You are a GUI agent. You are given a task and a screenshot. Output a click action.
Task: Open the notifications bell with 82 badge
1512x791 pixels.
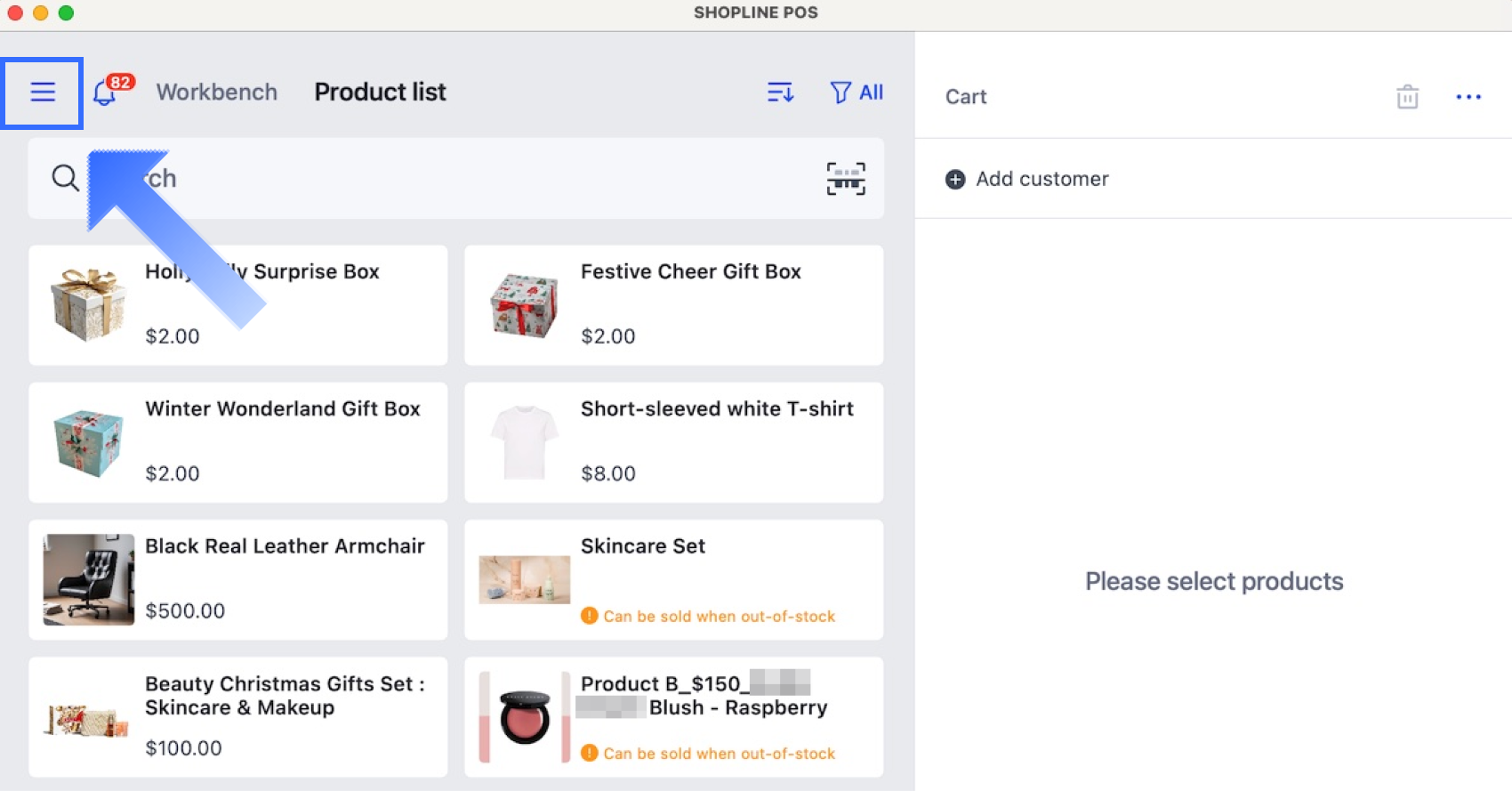pos(106,93)
